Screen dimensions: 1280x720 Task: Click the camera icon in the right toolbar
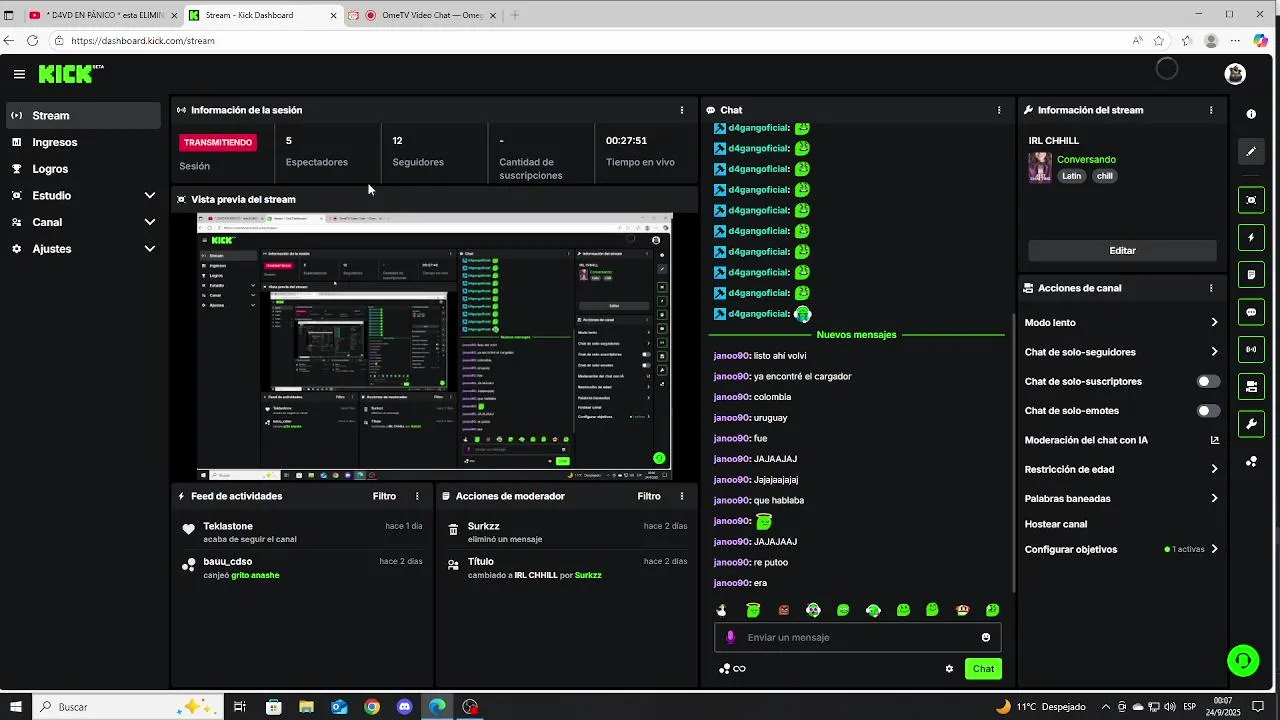1251,387
